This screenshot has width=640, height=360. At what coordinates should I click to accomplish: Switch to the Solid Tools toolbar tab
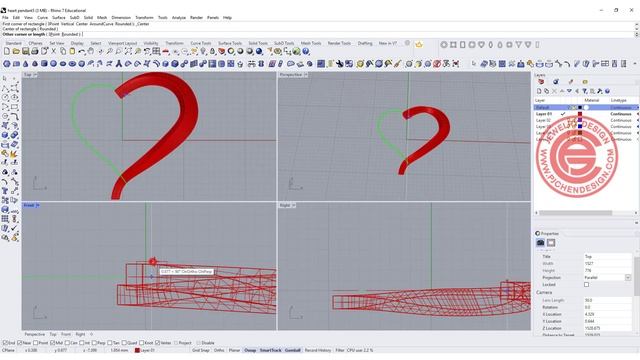[258, 43]
